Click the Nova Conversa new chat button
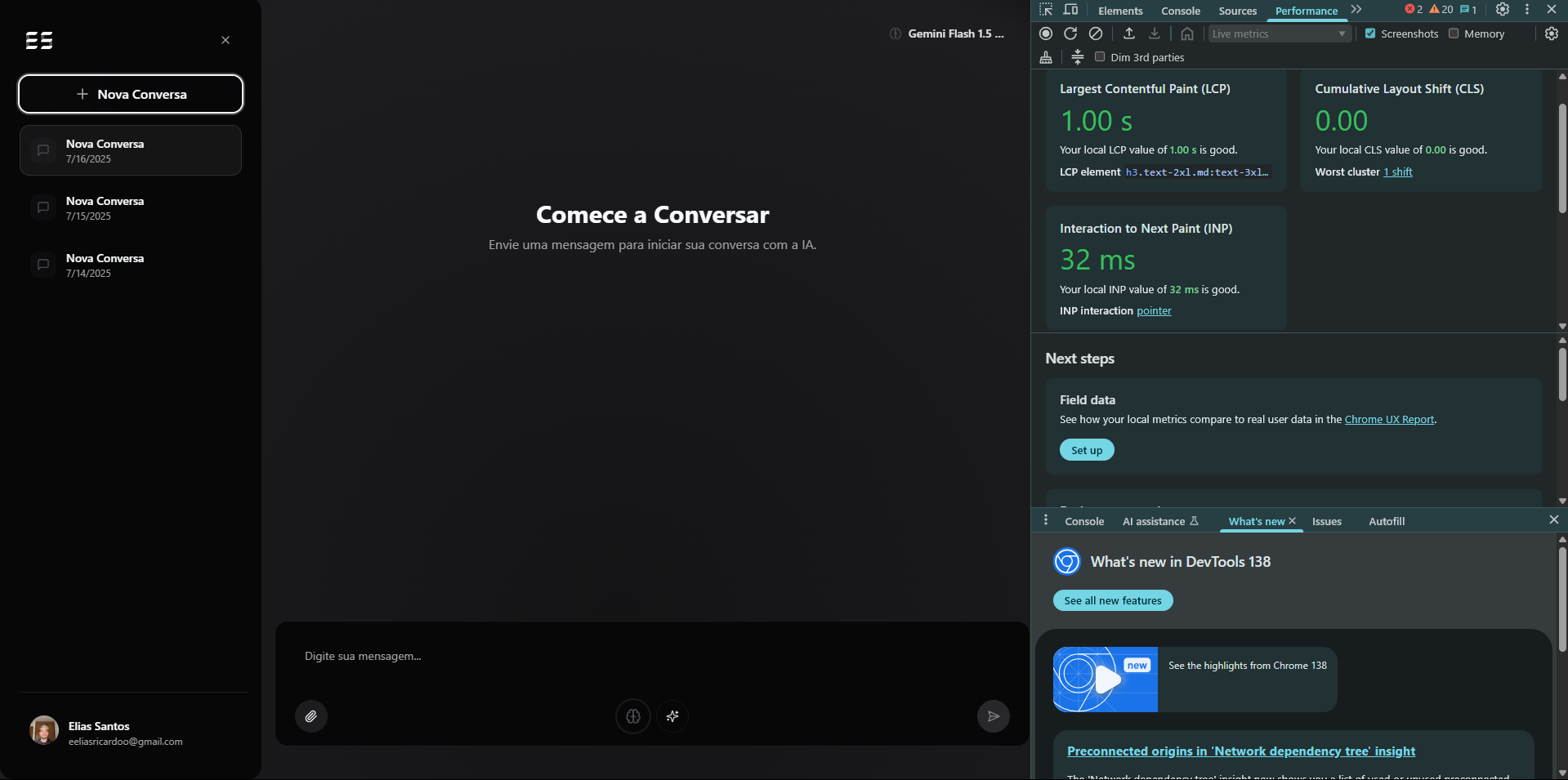 [x=131, y=94]
